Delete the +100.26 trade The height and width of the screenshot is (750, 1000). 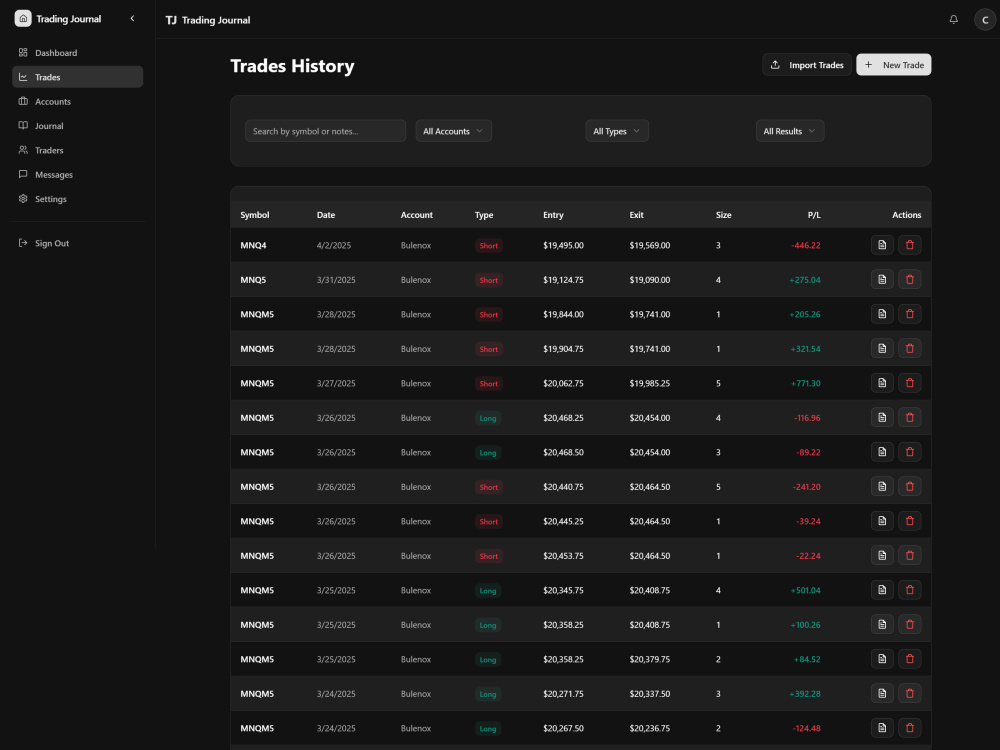[909, 624]
